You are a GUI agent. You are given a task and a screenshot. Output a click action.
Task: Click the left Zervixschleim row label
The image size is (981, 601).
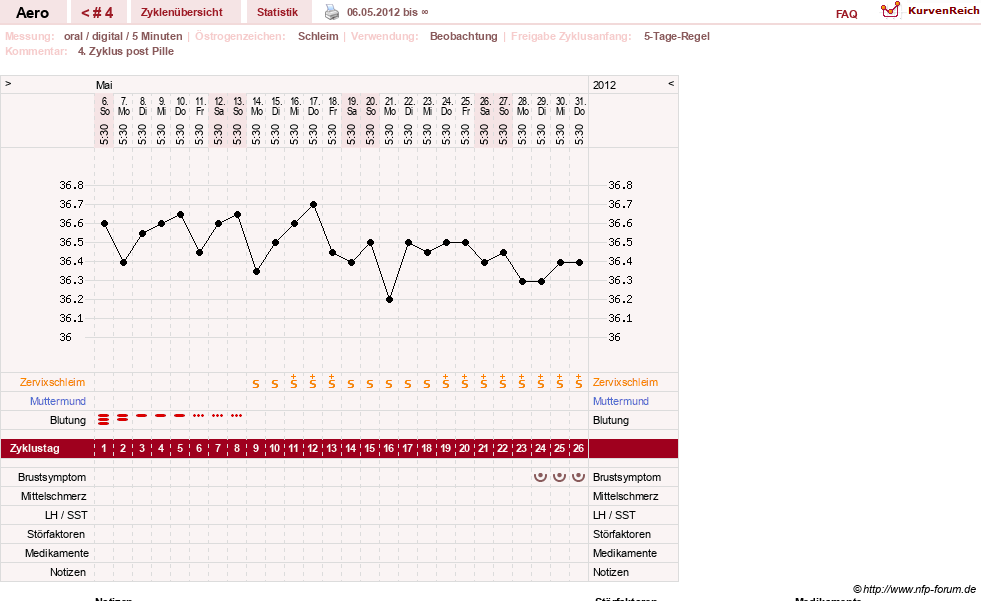[x=53, y=382]
